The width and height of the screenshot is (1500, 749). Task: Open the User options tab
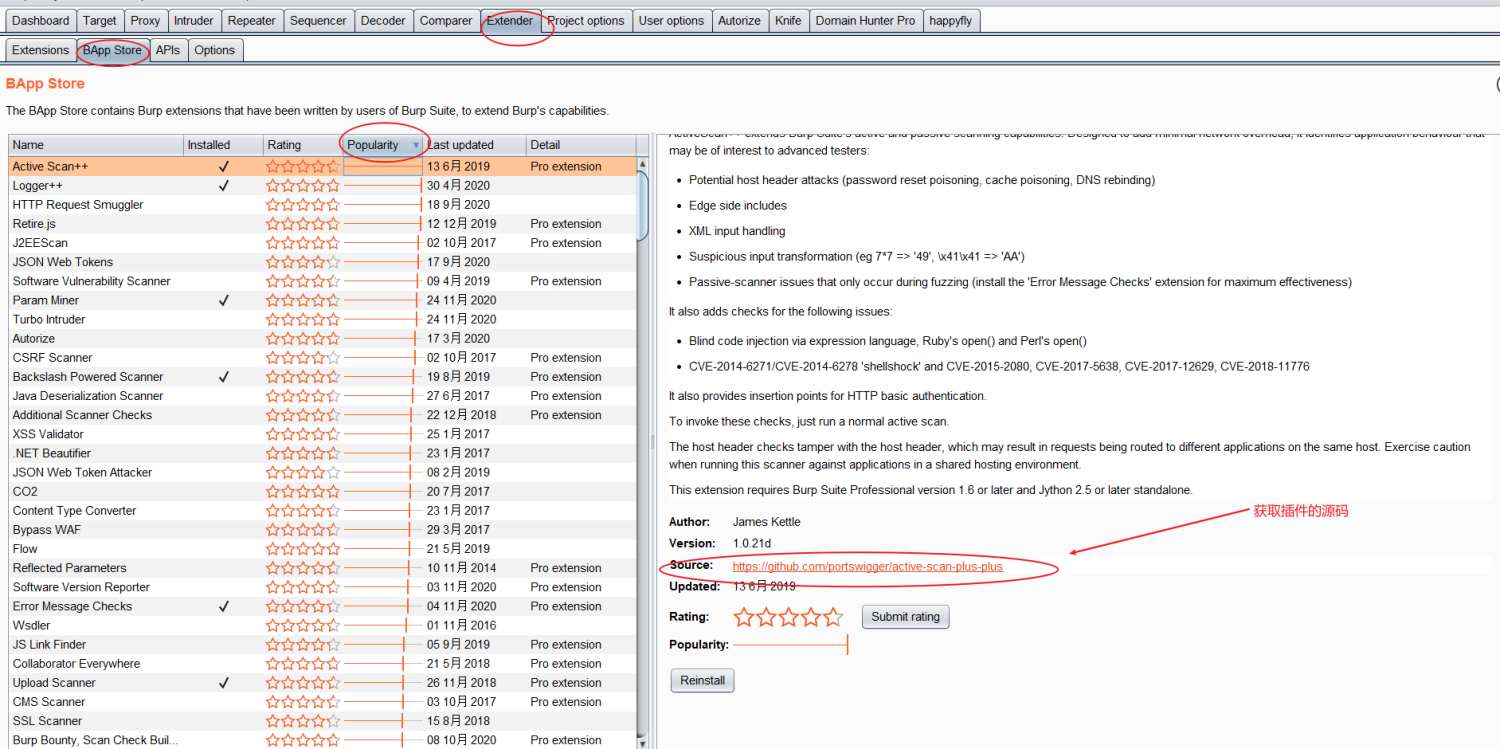click(x=672, y=20)
